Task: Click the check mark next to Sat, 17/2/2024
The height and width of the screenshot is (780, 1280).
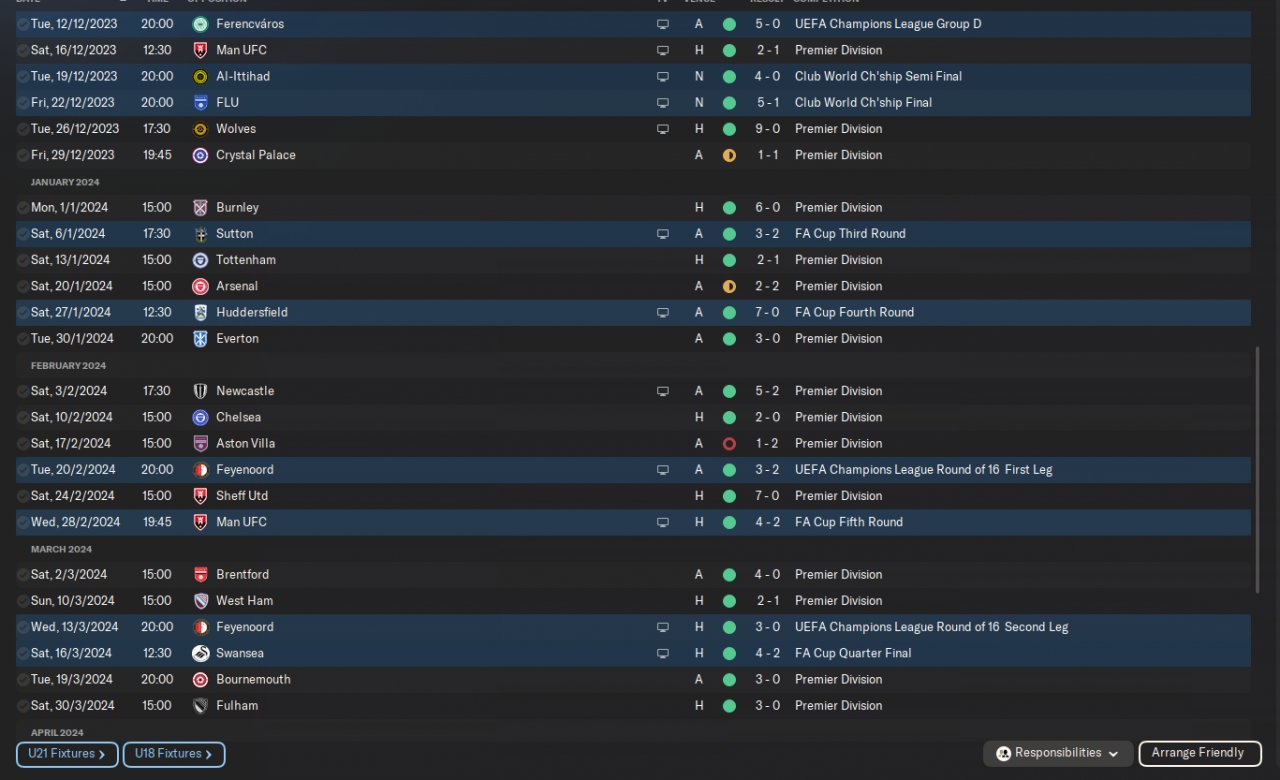Action: point(23,444)
